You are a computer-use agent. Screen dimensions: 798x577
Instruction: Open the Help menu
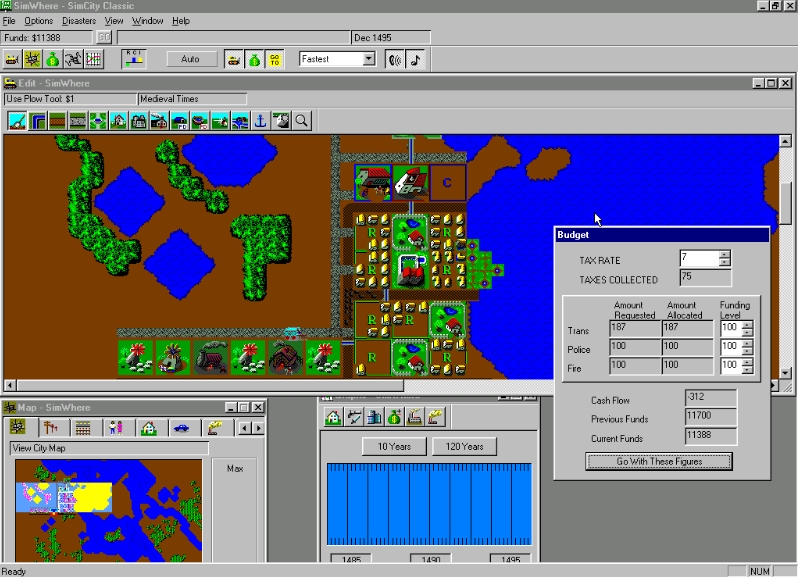pos(181,21)
